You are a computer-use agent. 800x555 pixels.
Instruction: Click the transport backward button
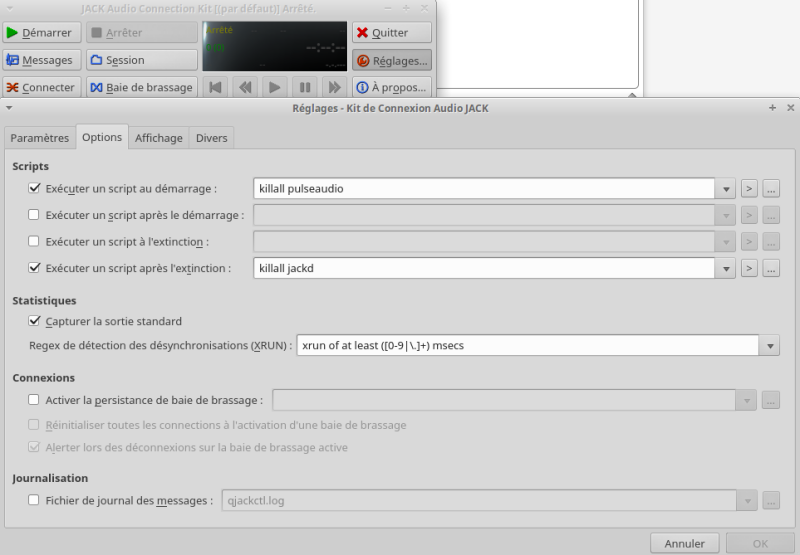coord(245,87)
